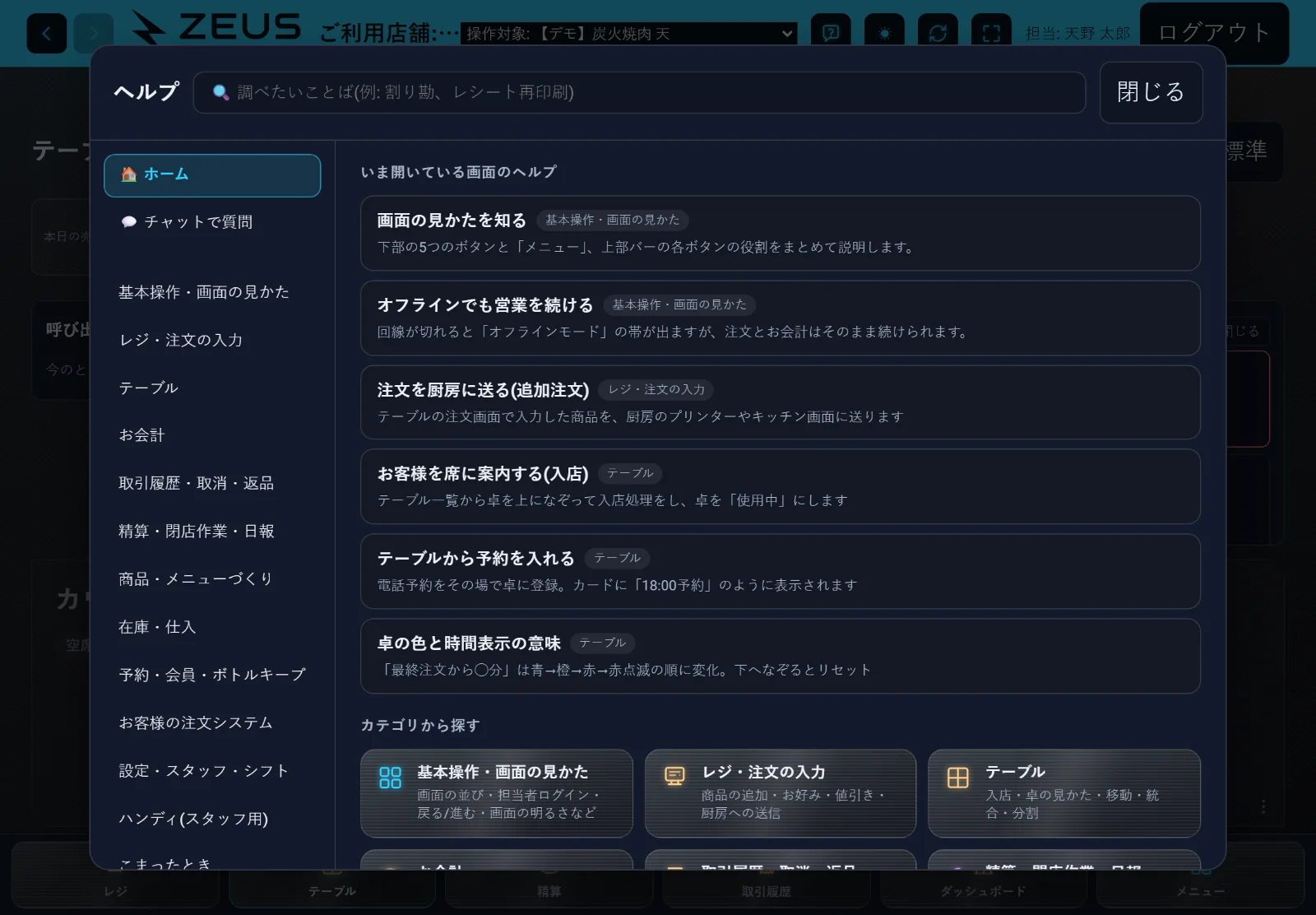1316x915 pixels.
Task: Open 基本操作・画面の見かた category card
Action: coord(497,793)
